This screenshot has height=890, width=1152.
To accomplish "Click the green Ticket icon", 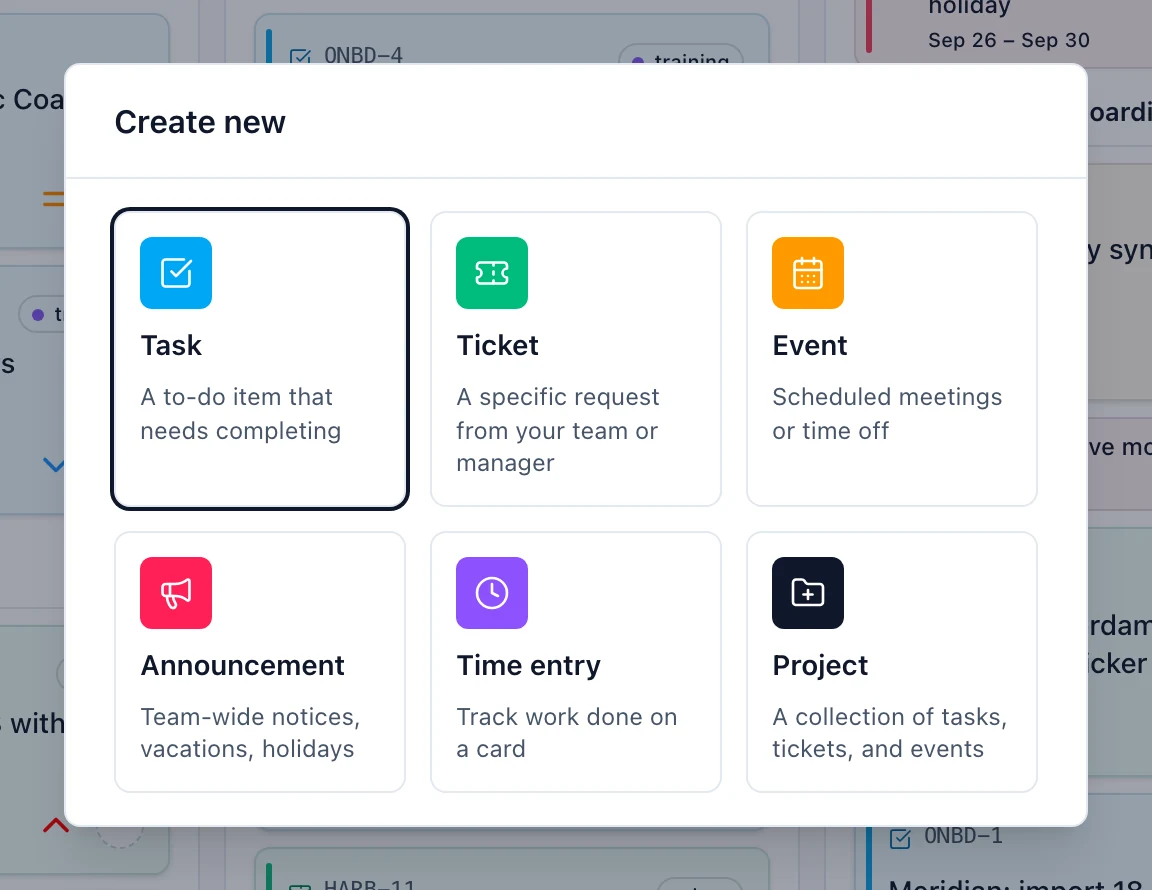I will click(492, 273).
